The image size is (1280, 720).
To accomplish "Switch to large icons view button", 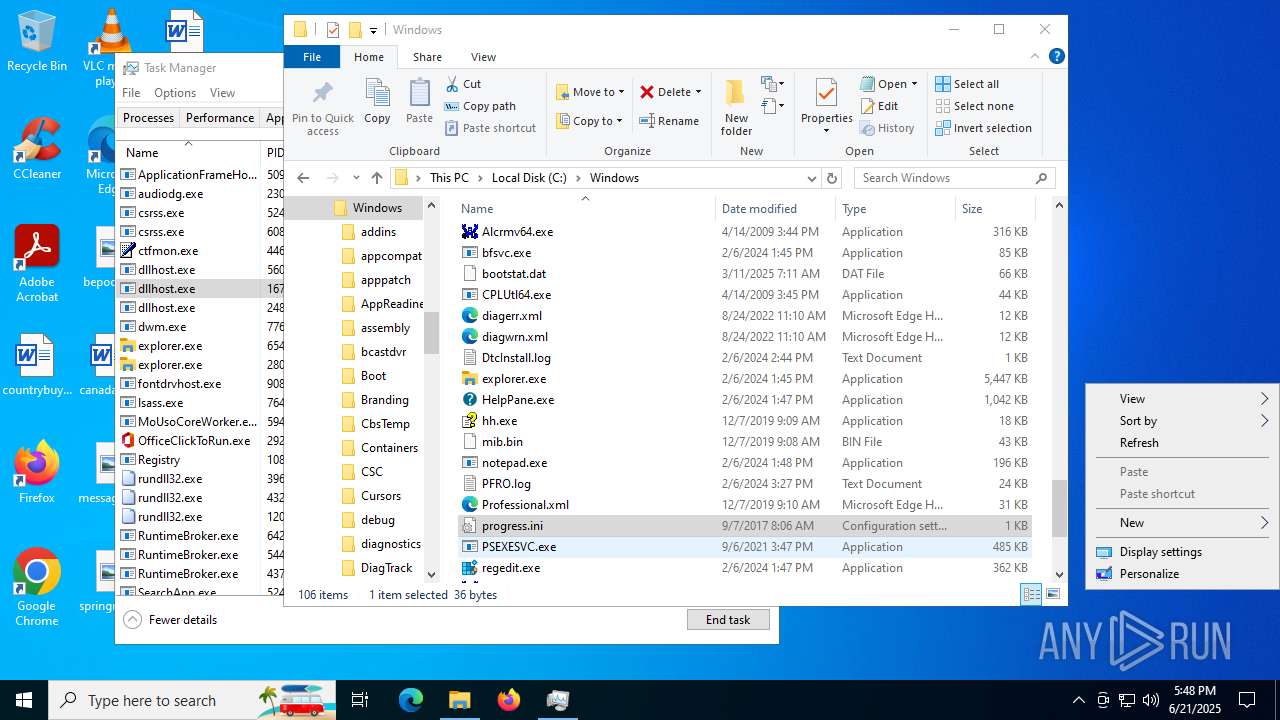I will (1052, 594).
